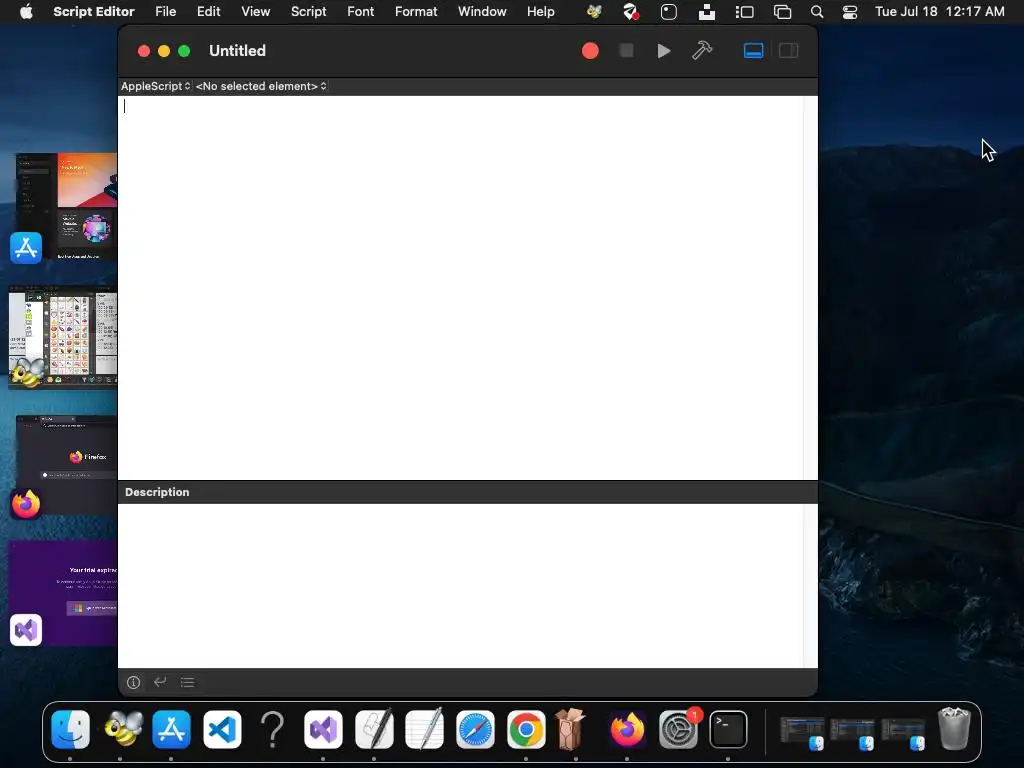Open Visual Studio from the Dock
1024x768 pixels.
tap(323, 729)
